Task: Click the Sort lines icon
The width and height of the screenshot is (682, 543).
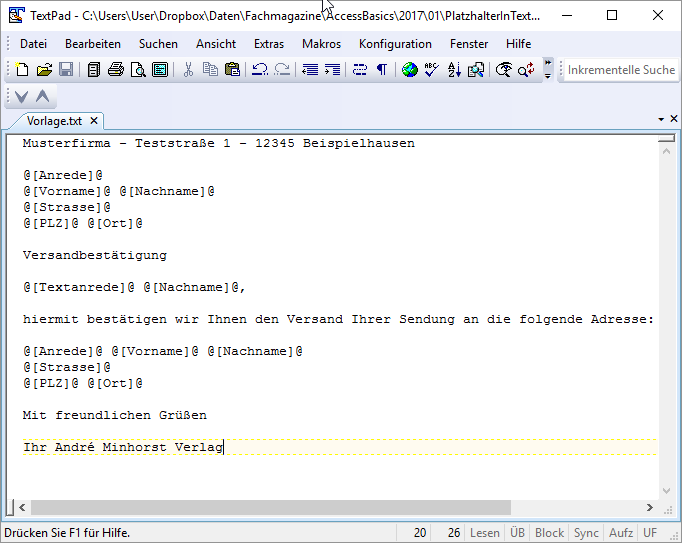Action: pyautogui.click(x=454, y=70)
